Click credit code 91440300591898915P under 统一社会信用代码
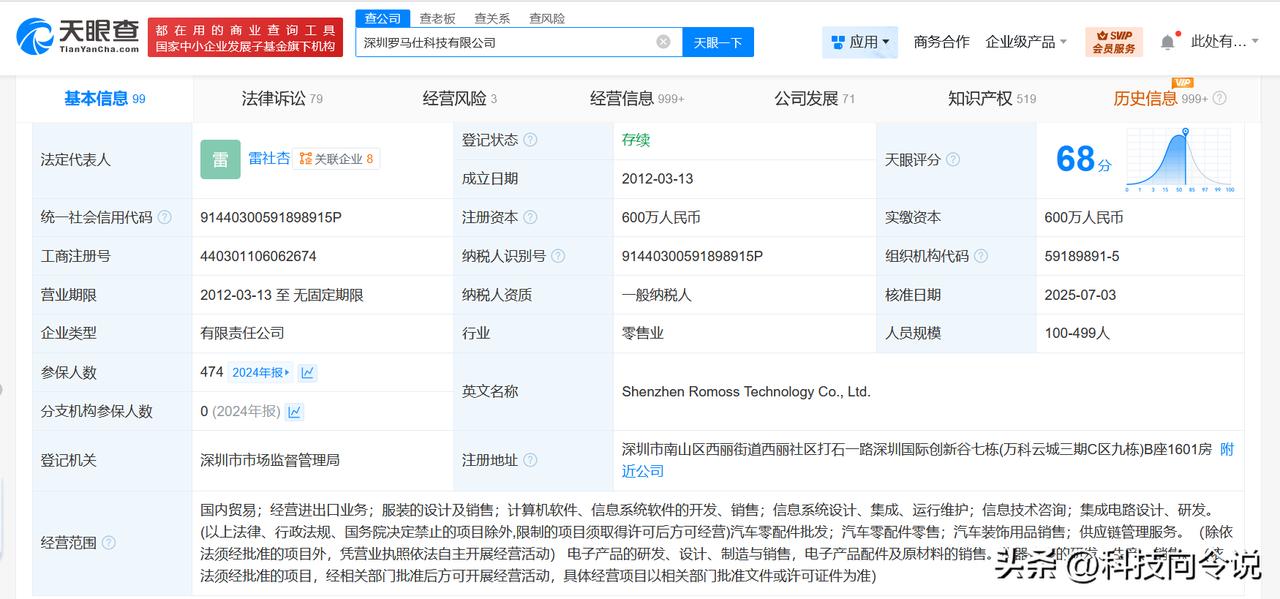Viewport: 1280px width, 599px height. [271, 217]
